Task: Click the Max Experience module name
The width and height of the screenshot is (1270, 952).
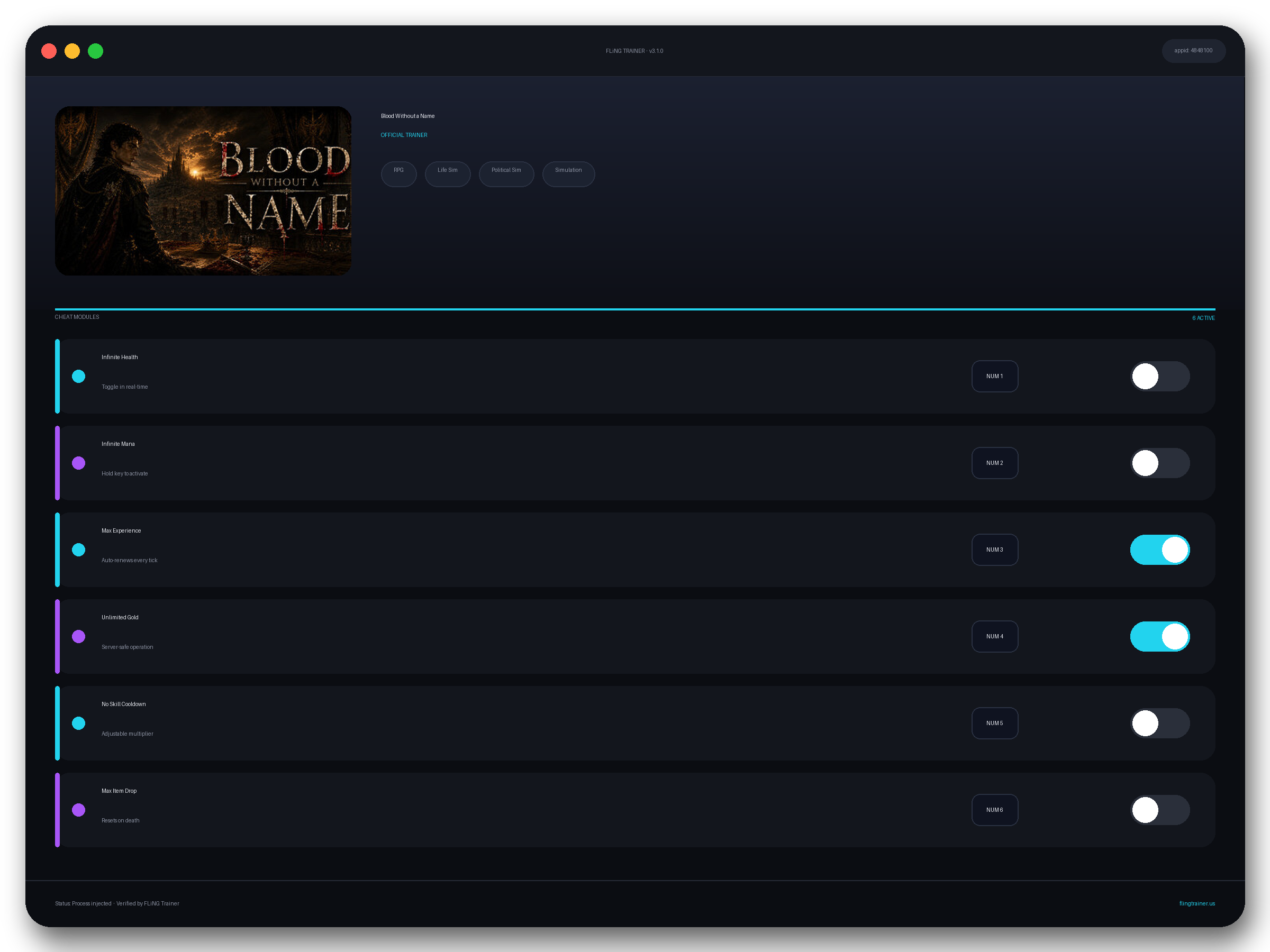Action: 121,531
